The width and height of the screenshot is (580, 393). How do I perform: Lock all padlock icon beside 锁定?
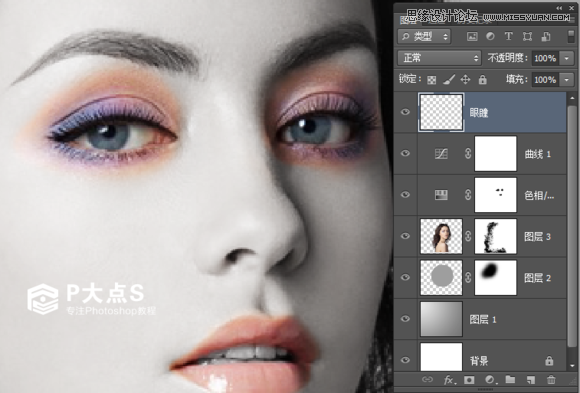[482, 79]
